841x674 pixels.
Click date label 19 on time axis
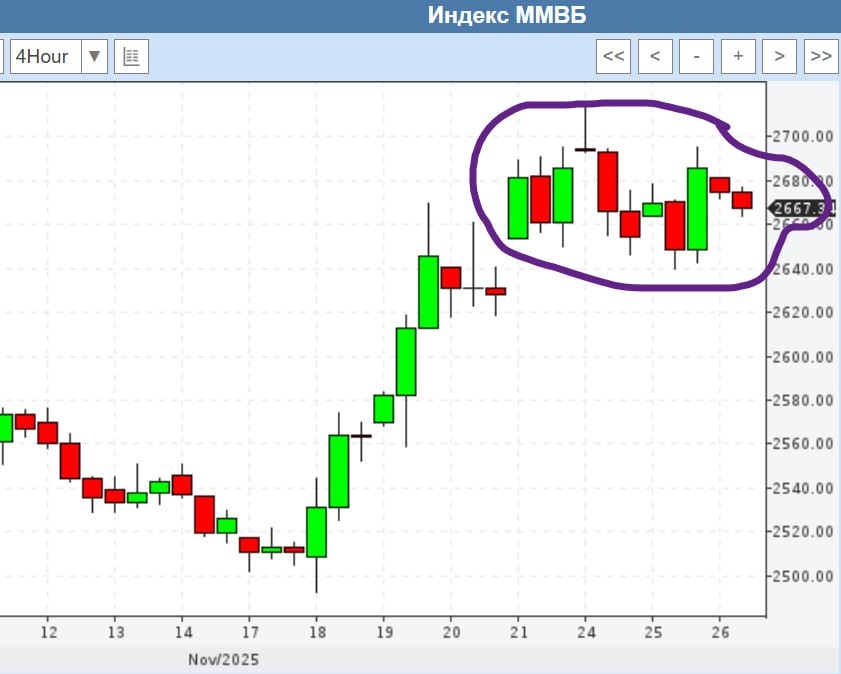384,633
